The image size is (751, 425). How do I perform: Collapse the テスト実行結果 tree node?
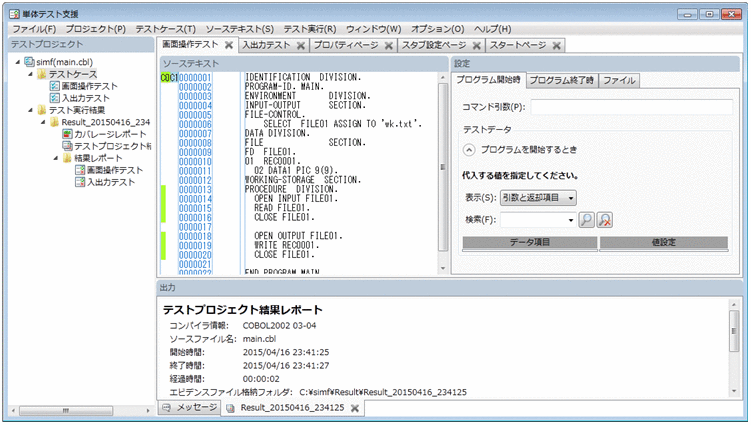30,110
